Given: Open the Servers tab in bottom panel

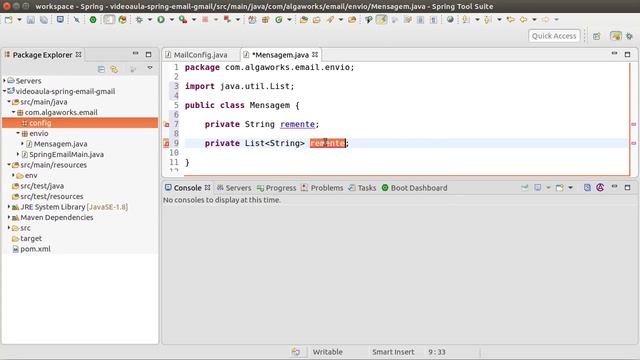Looking at the screenshot, I should pos(234,188).
